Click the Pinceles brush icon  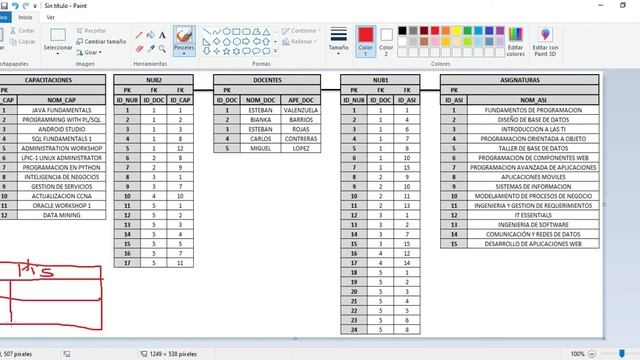(184, 36)
